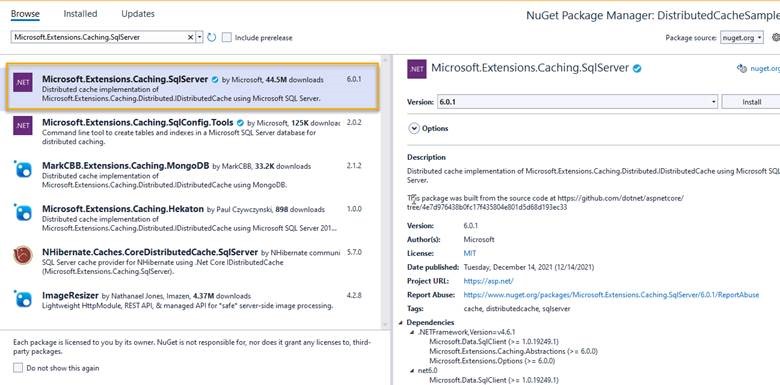Click the verified badge of SqlServer list entry
780x385 pixels.
click(215, 80)
